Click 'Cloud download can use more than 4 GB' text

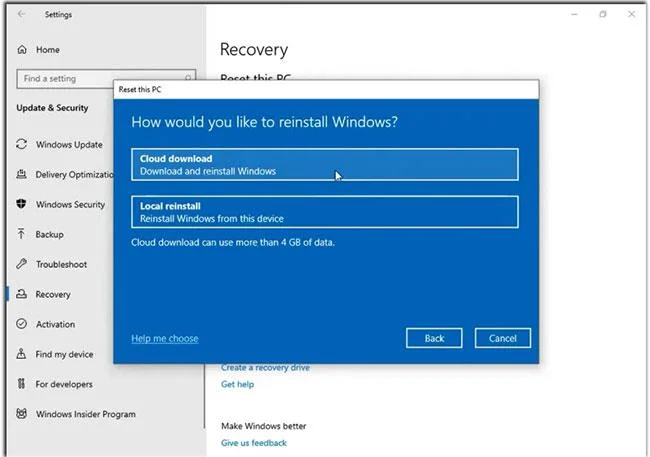(x=233, y=242)
